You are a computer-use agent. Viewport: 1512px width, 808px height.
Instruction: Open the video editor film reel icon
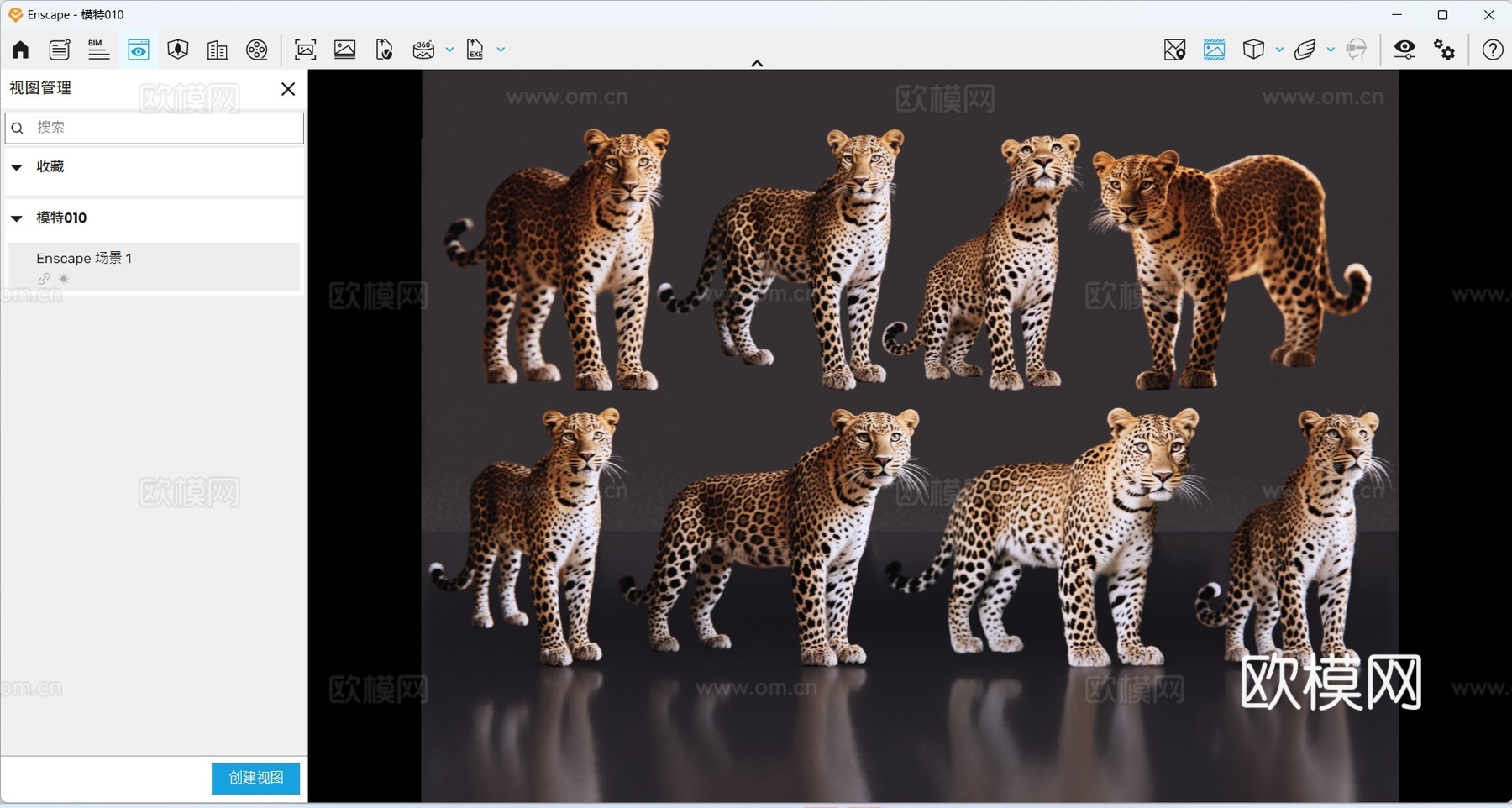click(257, 50)
